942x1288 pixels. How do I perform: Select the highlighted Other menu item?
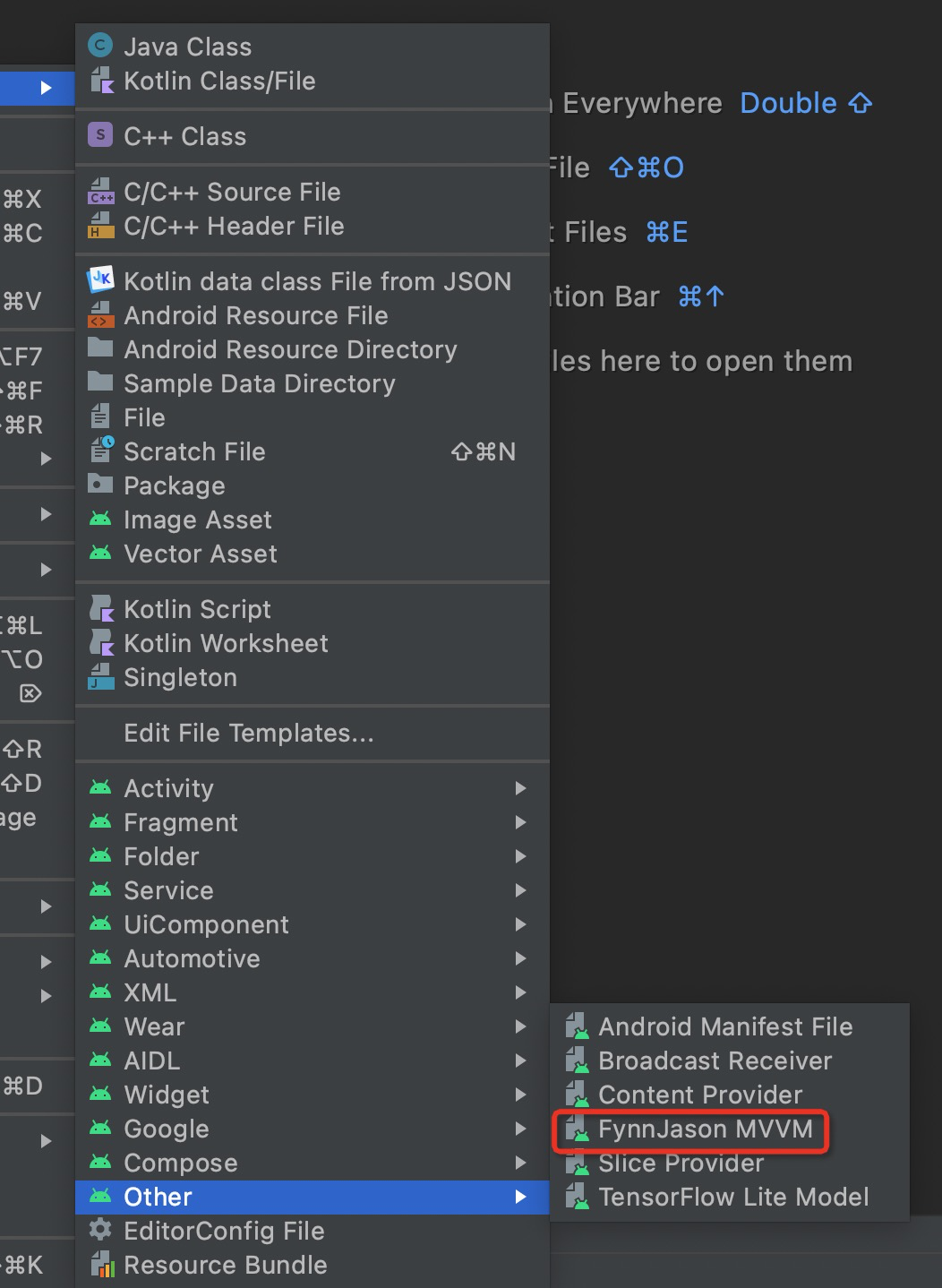(x=313, y=1197)
